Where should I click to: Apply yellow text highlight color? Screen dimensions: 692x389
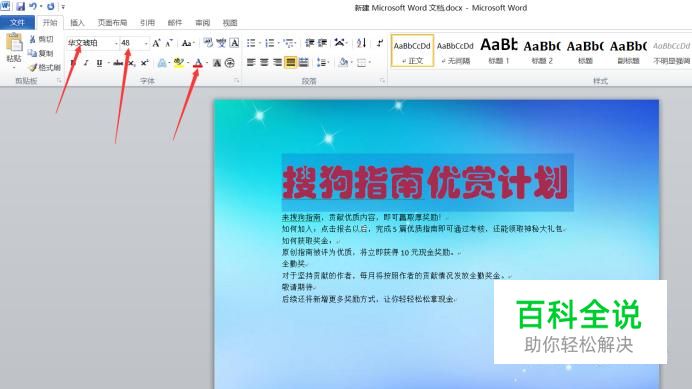click(178, 63)
